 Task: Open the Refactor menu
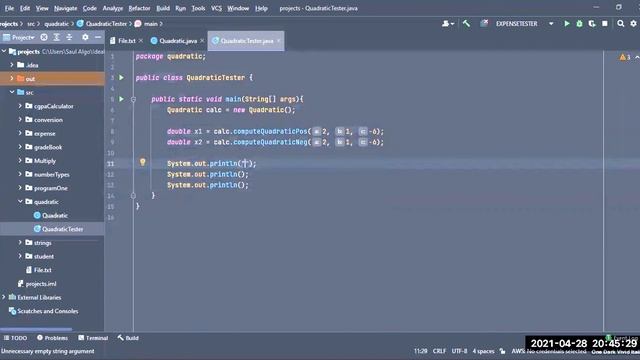pos(139,8)
